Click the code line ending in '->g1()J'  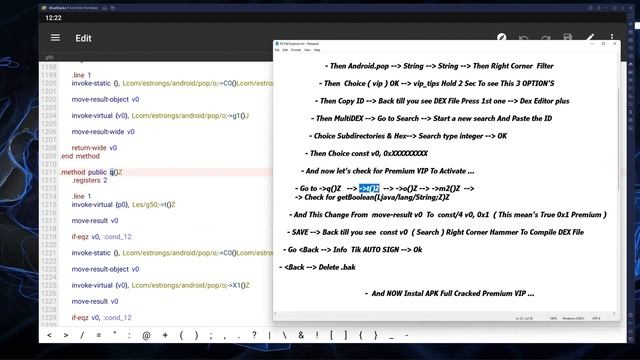tap(160, 116)
